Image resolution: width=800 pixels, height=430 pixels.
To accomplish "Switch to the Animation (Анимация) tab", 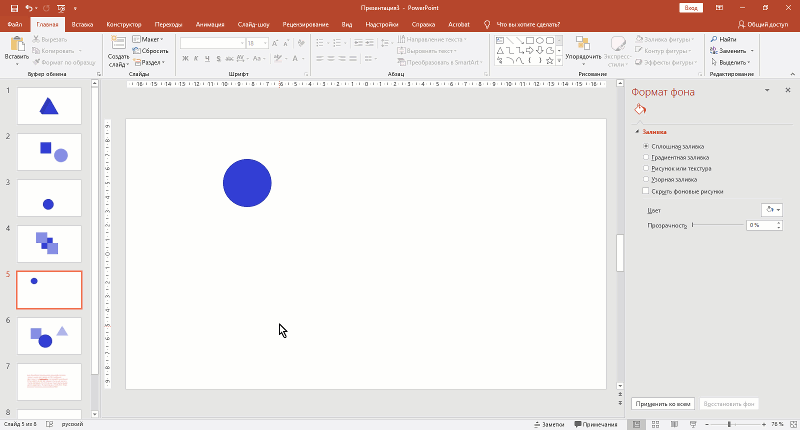I will 210,22.
